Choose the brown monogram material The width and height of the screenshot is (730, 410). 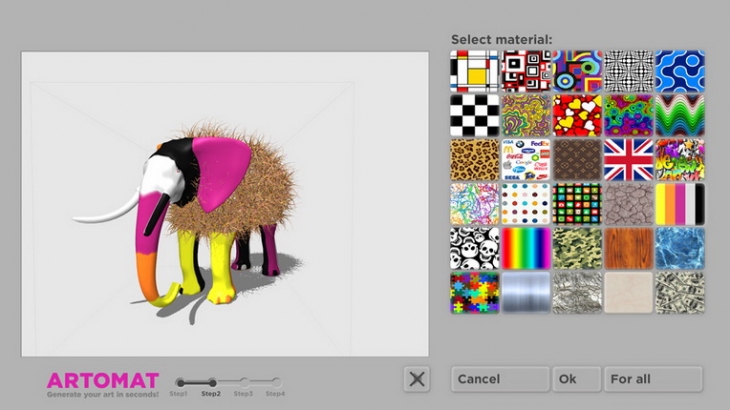click(x=577, y=160)
